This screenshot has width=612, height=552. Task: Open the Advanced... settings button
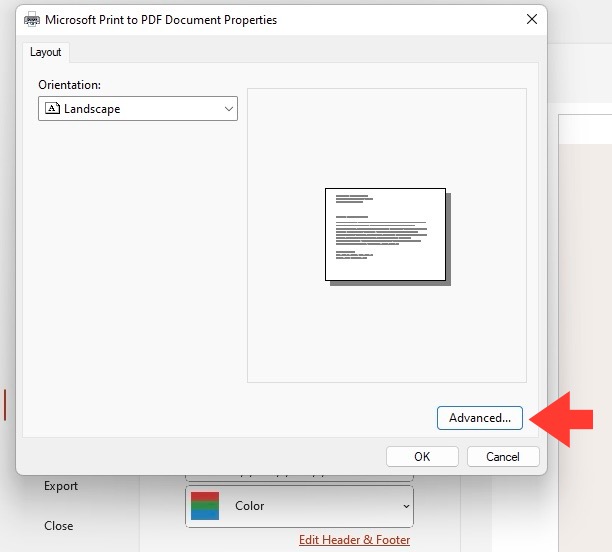479,418
